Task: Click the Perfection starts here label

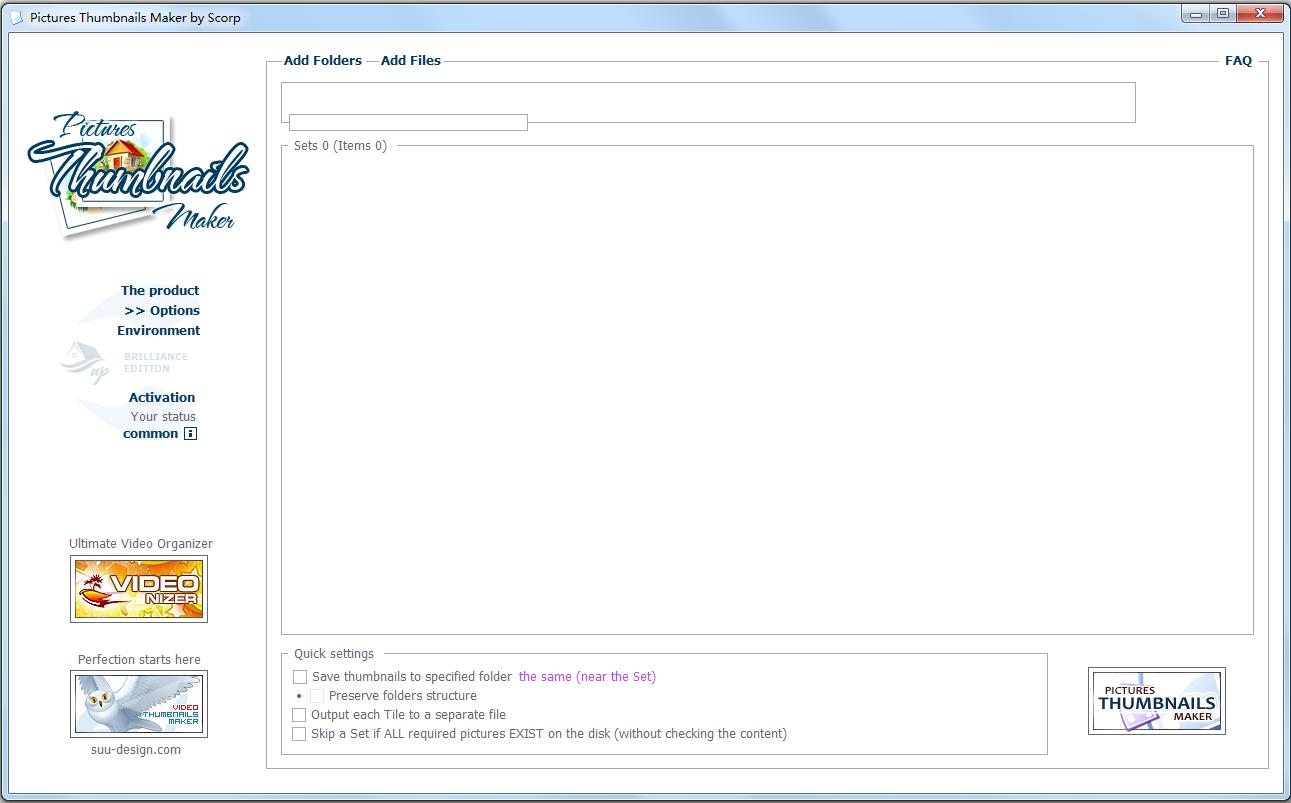Action: pos(139,660)
